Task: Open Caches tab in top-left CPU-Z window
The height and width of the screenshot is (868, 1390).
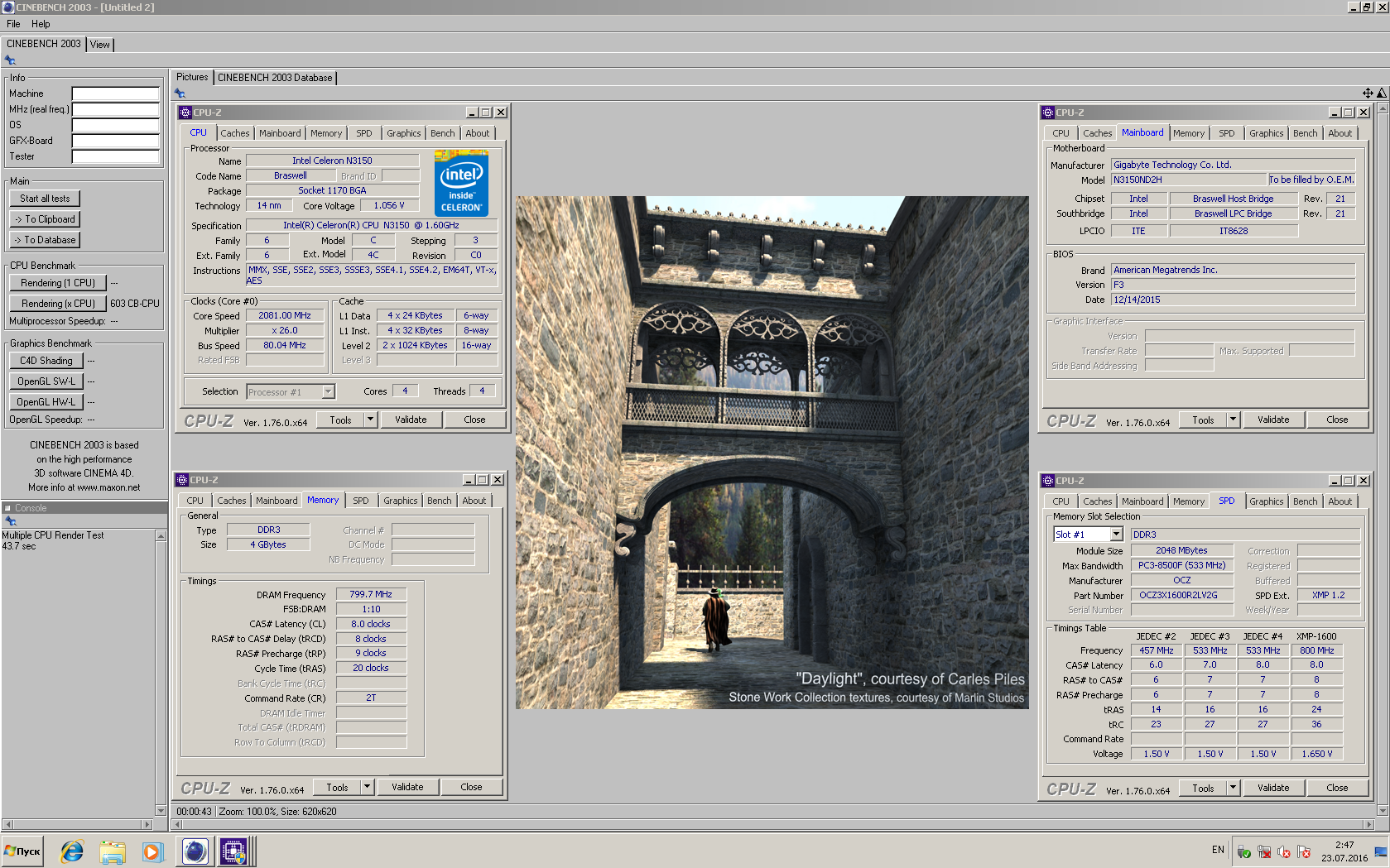Action: point(234,133)
